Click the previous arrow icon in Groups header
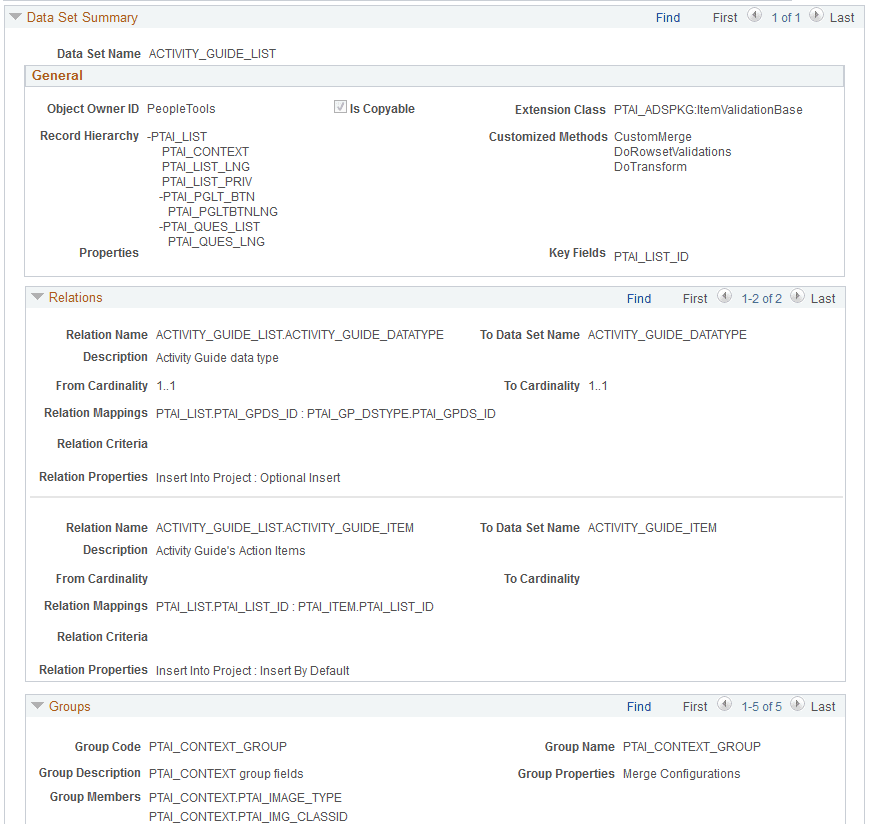The height and width of the screenshot is (824, 871). 725,705
